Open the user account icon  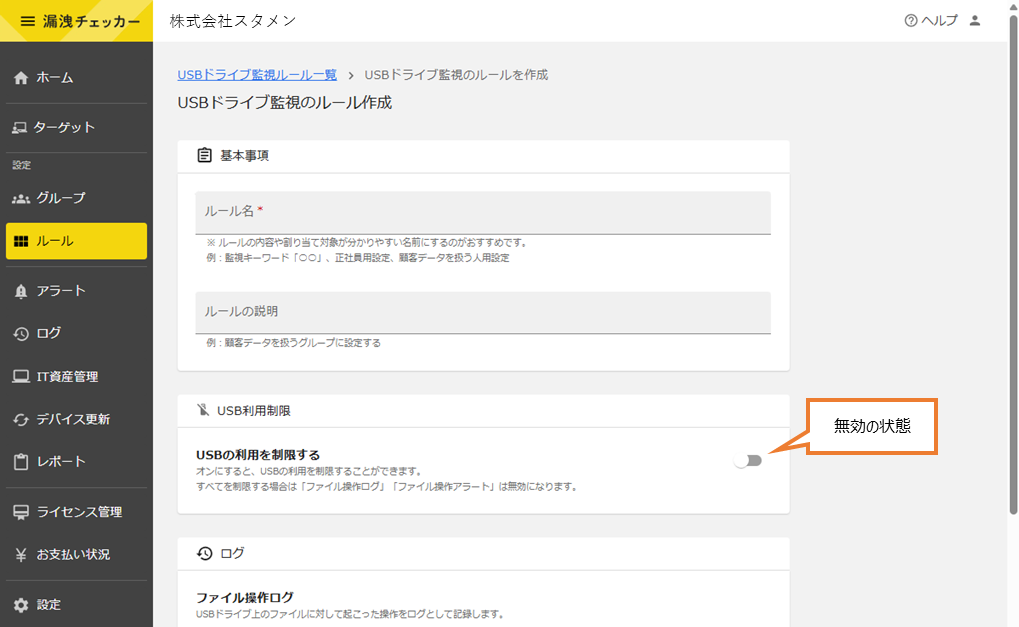[975, 21]
